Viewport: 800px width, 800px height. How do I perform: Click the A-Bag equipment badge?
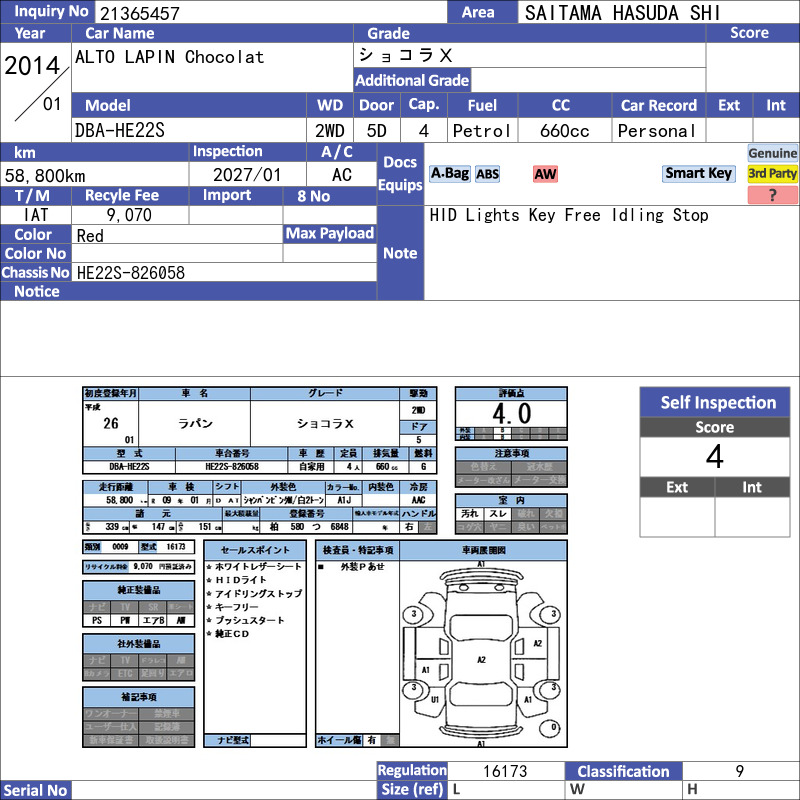(x=449, y=174)
